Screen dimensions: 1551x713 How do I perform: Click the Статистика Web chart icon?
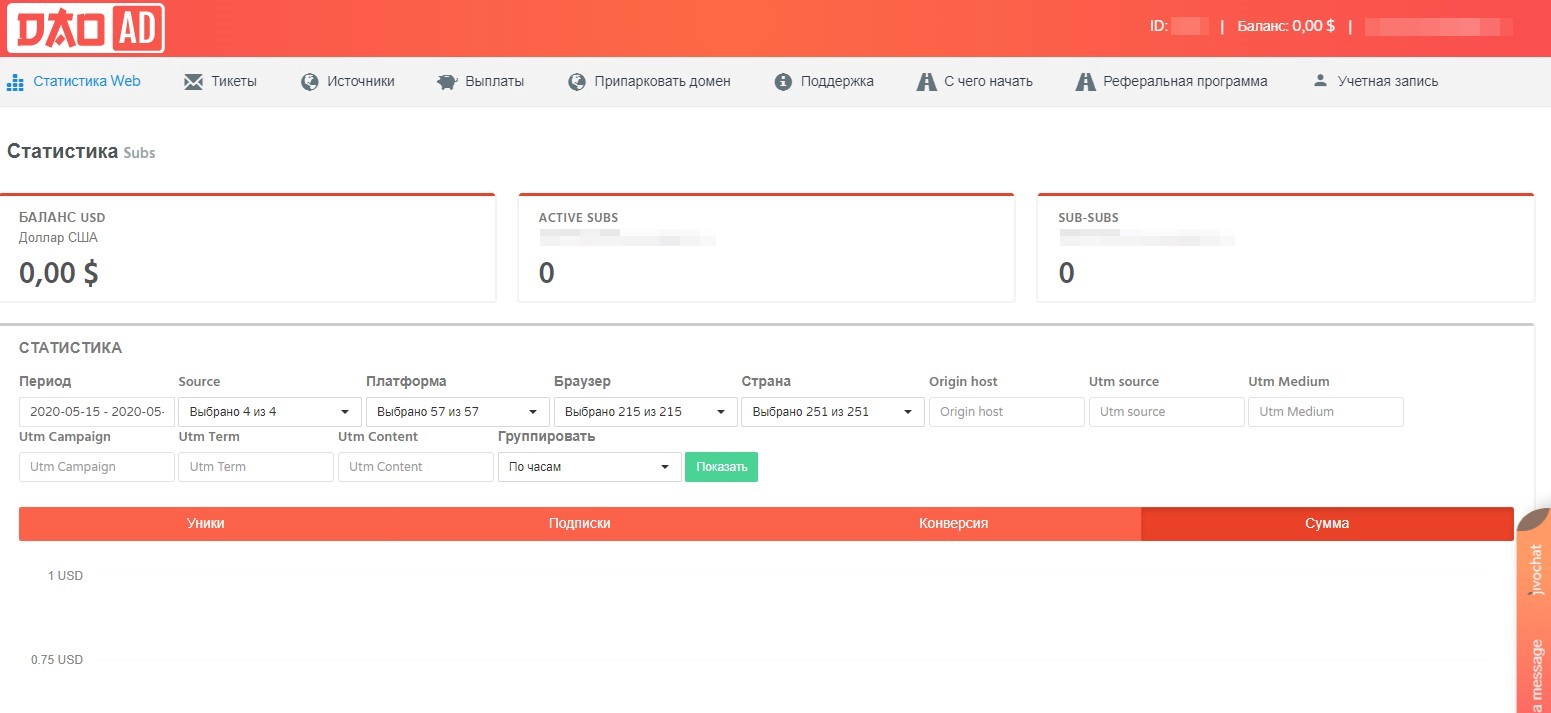pyautogui.click(x=15, y=82)
